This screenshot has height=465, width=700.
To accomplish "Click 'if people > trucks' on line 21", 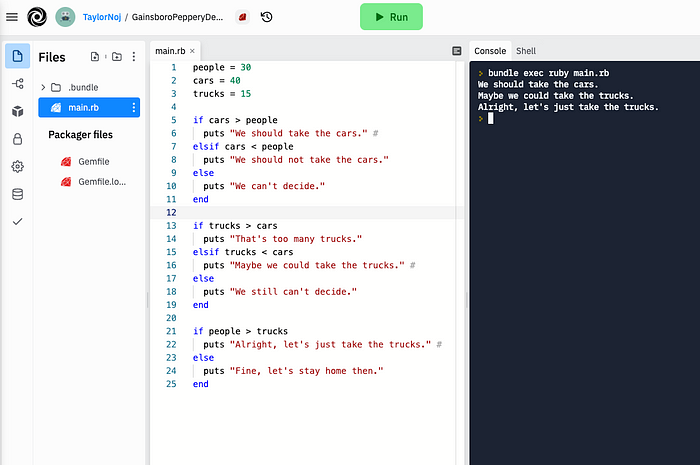I will [x=240, y=331].
